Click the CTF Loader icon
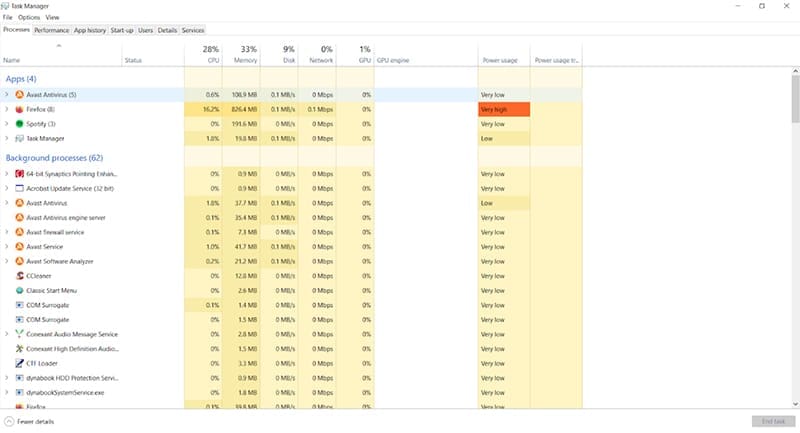Viewport: 800px width, 433px height. pyautogui.click(x=19, y=363)
